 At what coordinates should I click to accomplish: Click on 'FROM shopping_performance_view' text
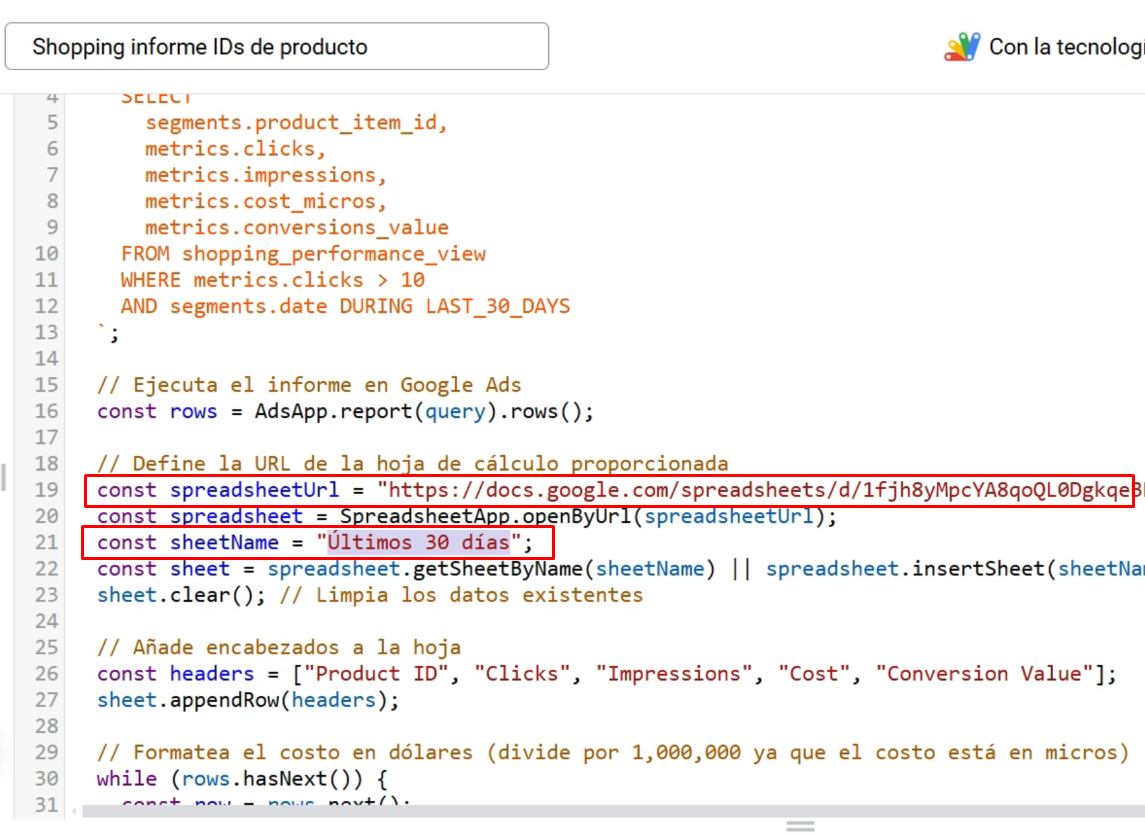click(303, 253)
